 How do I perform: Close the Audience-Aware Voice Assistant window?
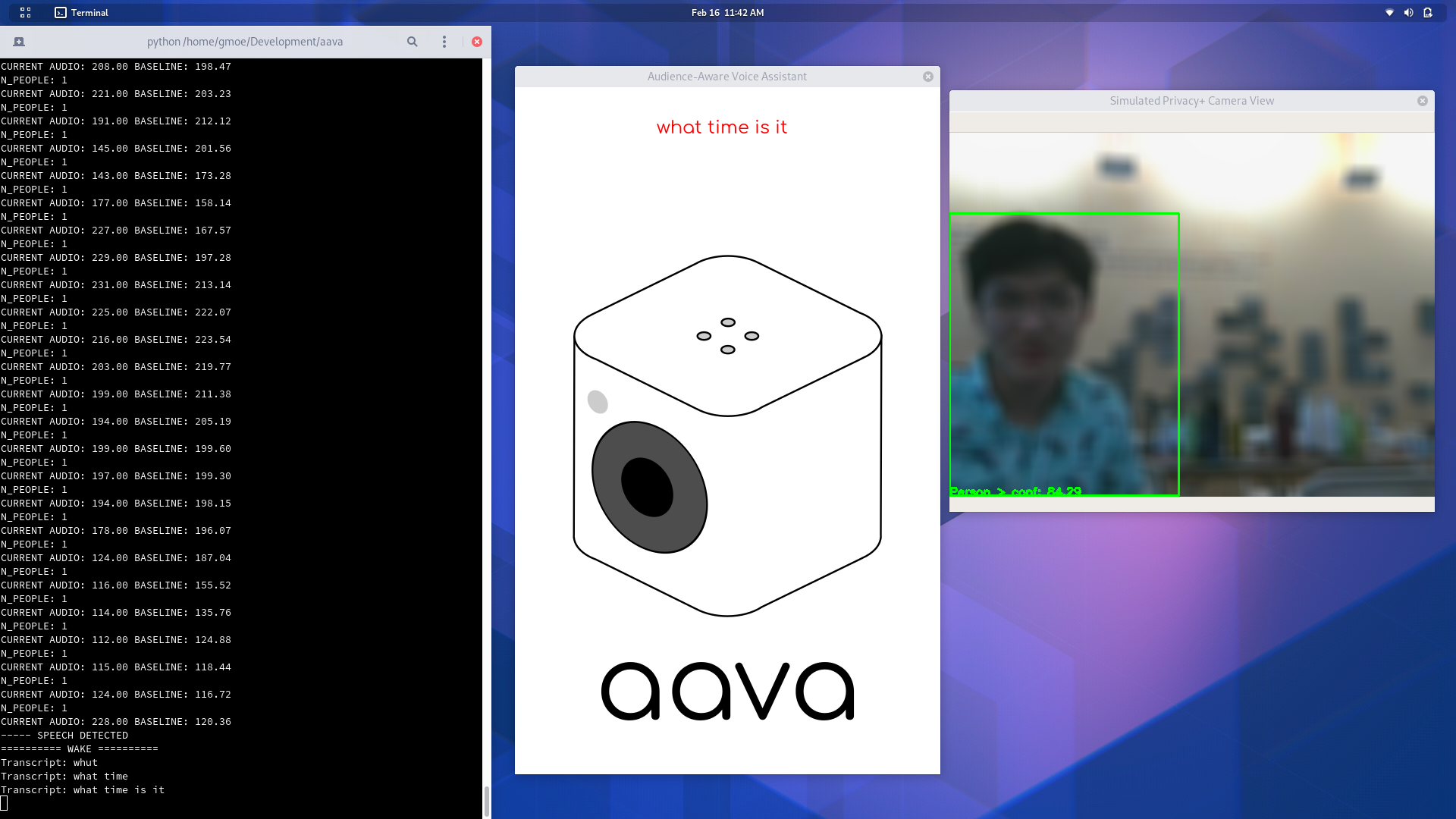click(x=927, y=77)
